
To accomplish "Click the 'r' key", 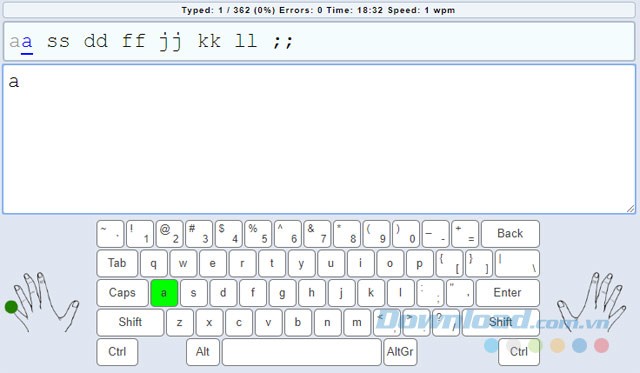I will coord(242,263).
